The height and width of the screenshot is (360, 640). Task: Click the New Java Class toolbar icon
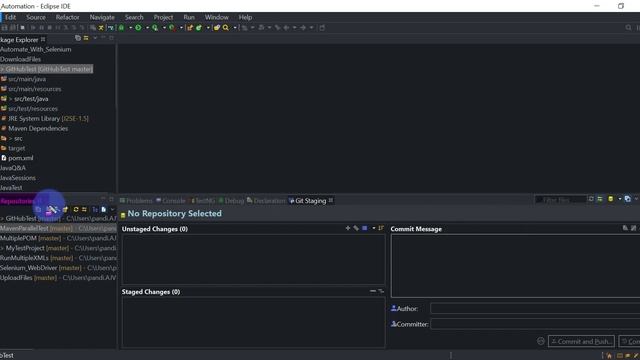click(199, 28)
